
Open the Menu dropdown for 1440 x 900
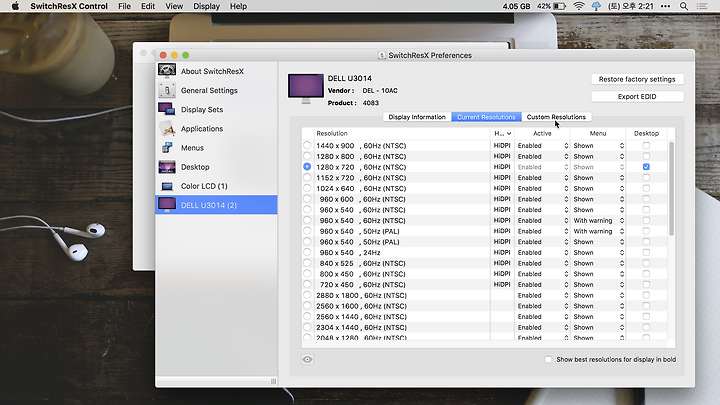(598, 146)
